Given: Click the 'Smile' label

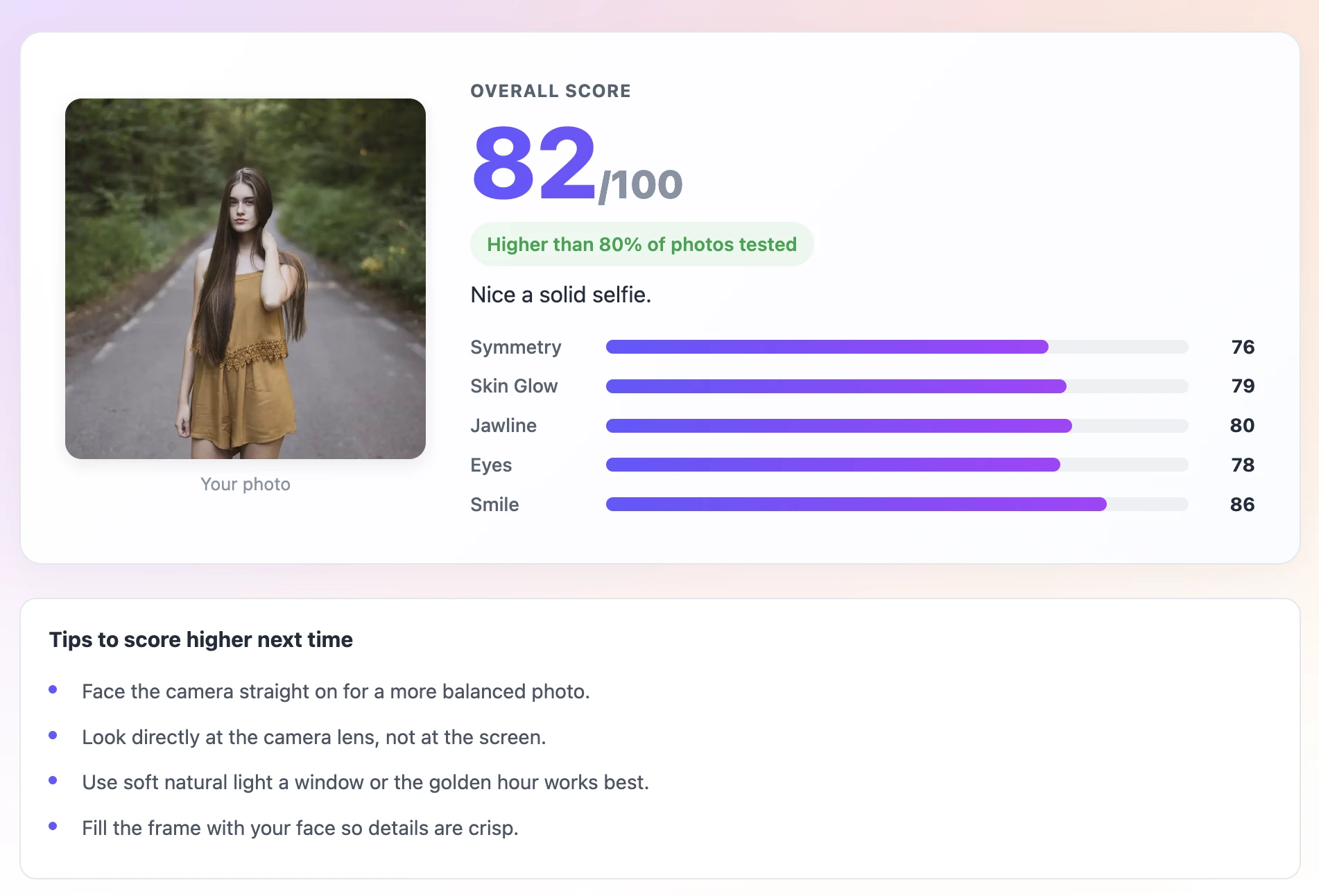Looking at the screenshot, I should coord(494,504).
